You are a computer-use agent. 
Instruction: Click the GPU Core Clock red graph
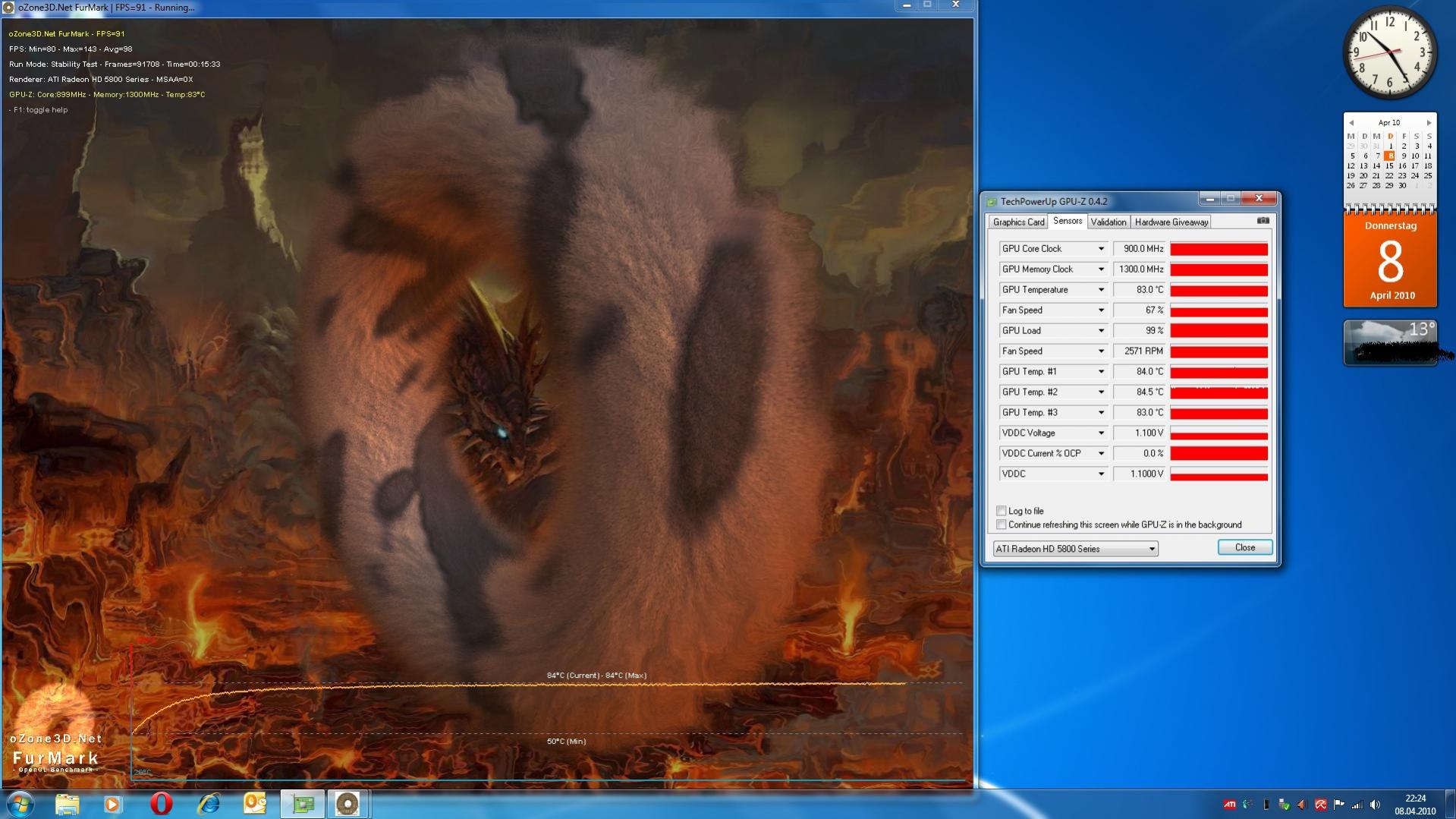[1219, 249]
